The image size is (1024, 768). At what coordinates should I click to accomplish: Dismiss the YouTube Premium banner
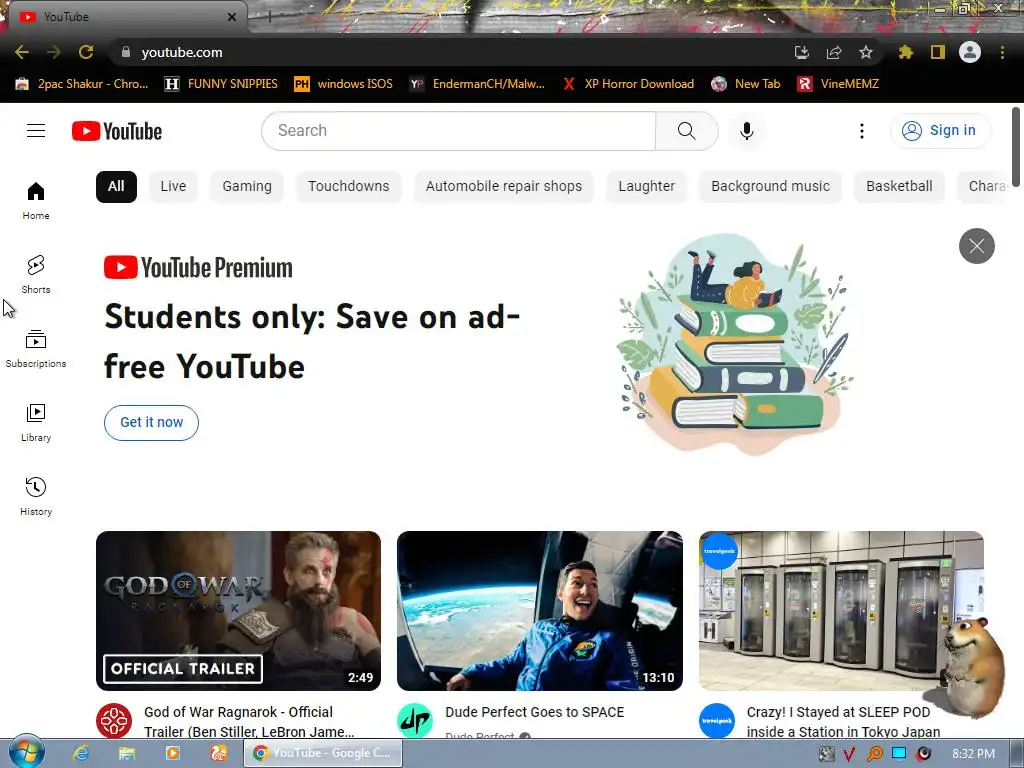pyautogui.click(x=976, y=246)
